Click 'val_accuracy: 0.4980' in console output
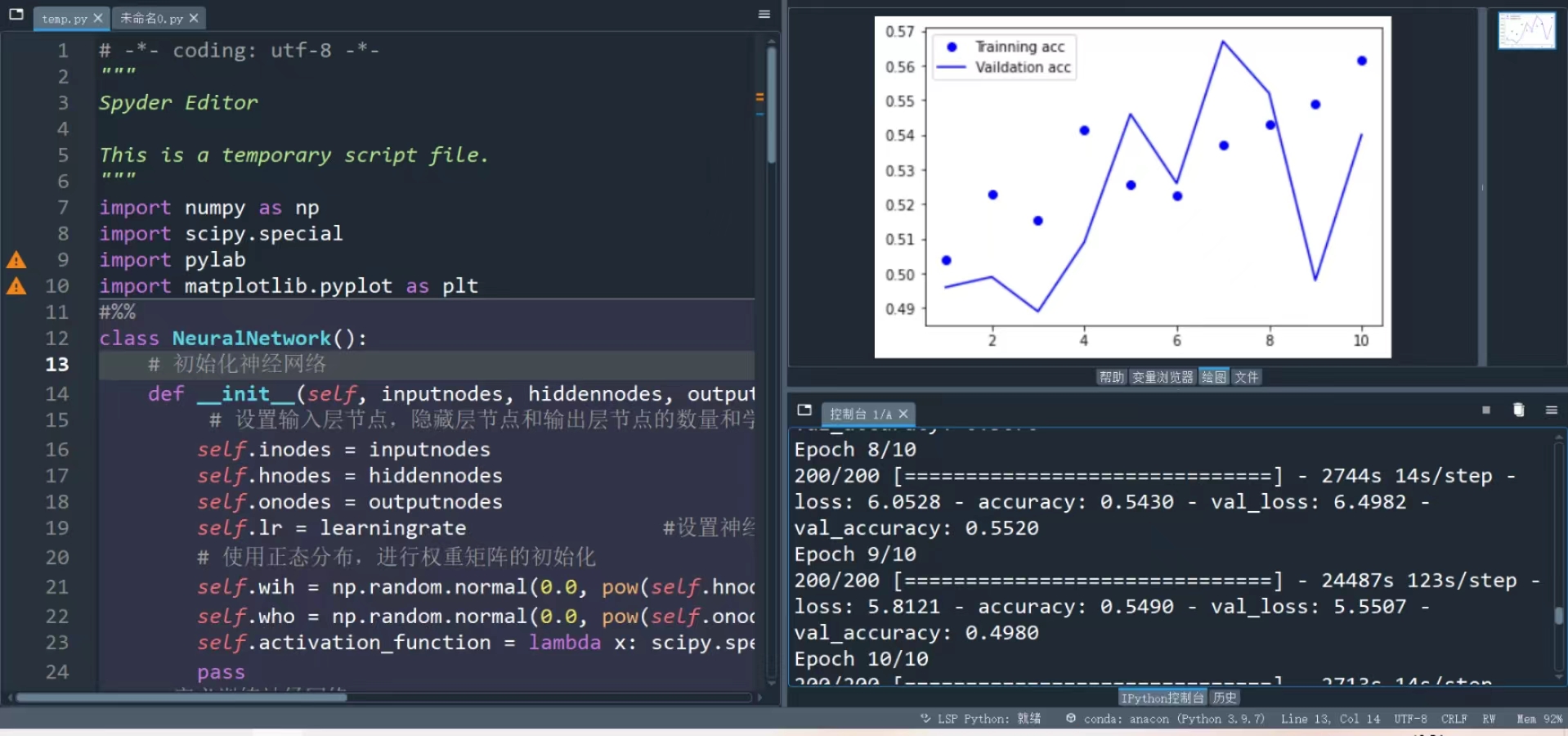 916,633
